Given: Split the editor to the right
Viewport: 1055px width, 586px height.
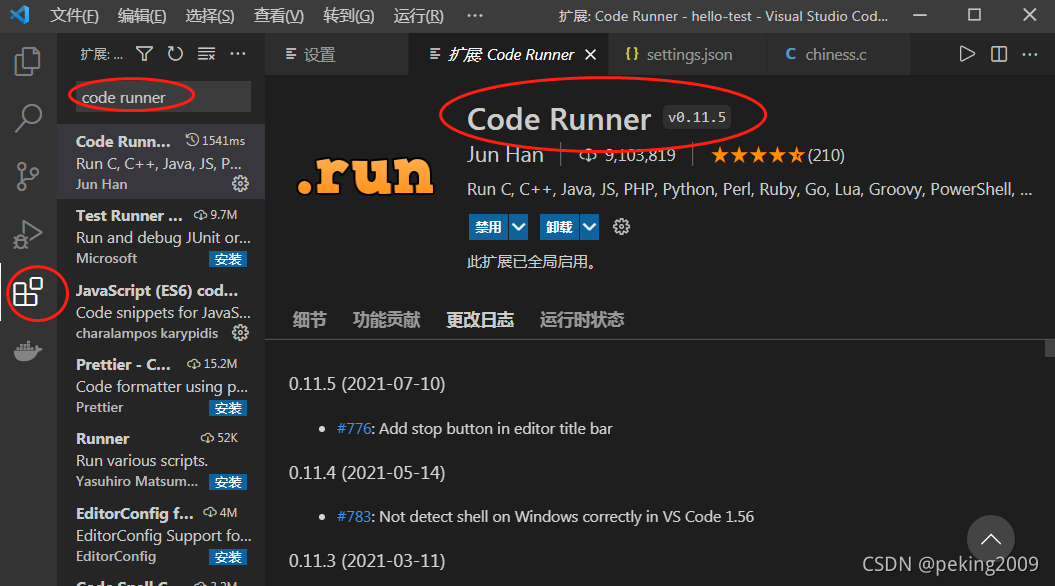Looking at the screenshot, I should coord(999,54).
